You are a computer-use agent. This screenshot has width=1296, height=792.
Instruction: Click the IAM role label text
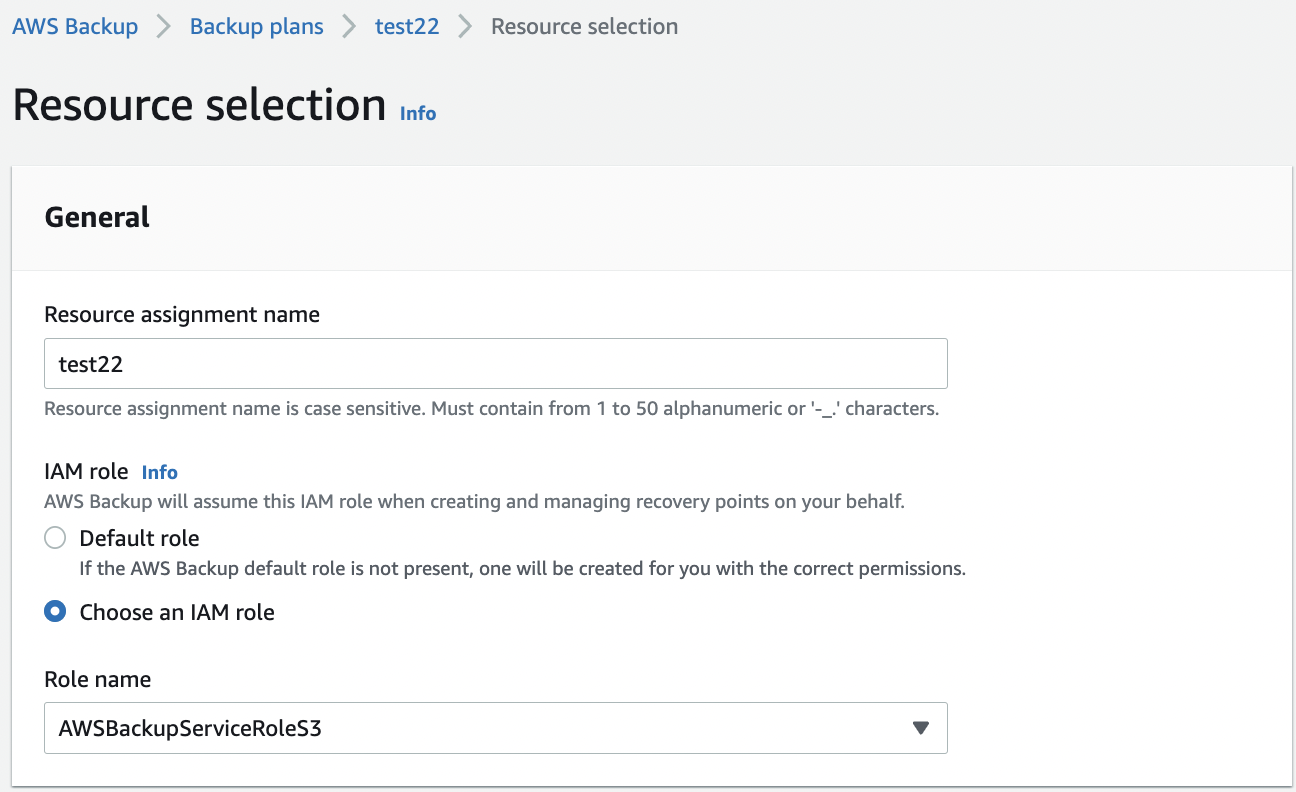tap(86, 471)
